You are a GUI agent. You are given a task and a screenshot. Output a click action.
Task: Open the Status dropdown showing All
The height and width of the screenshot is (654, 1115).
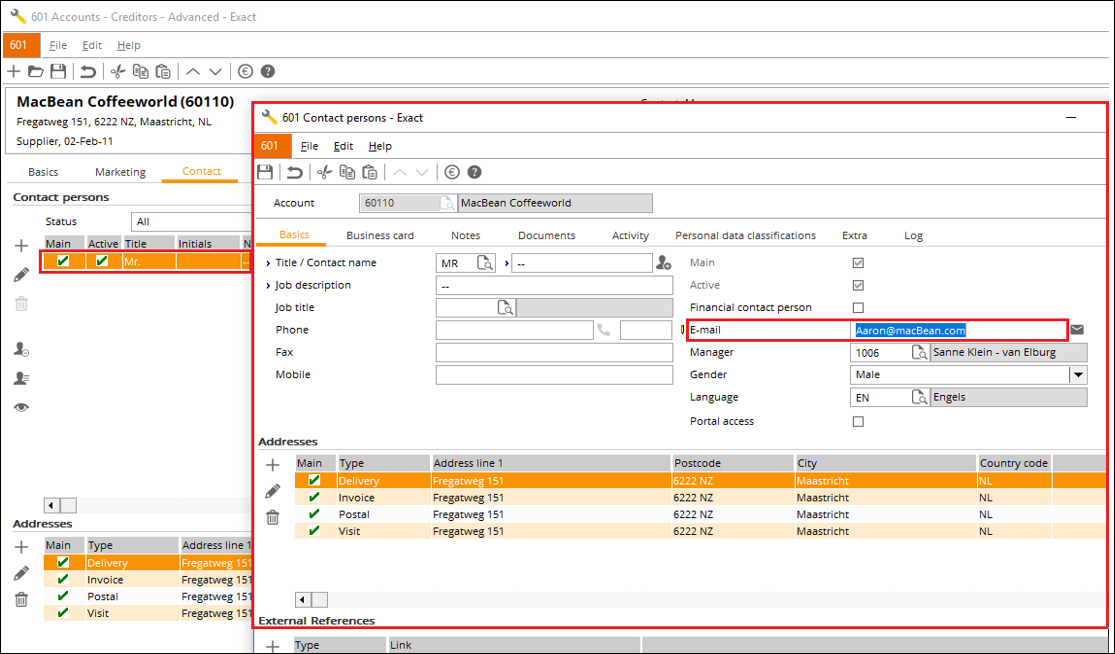(x=191, y=222)
